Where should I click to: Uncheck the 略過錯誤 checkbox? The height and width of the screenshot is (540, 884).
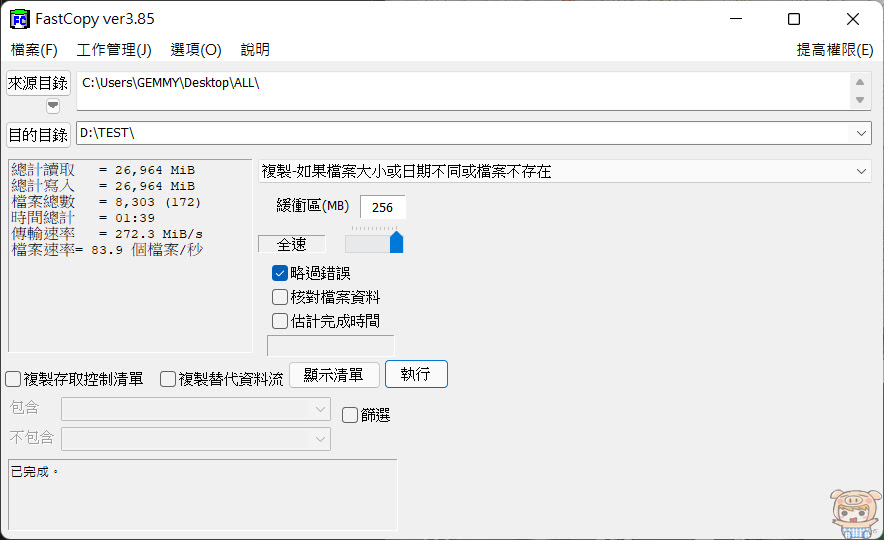(x=280, y=273)
